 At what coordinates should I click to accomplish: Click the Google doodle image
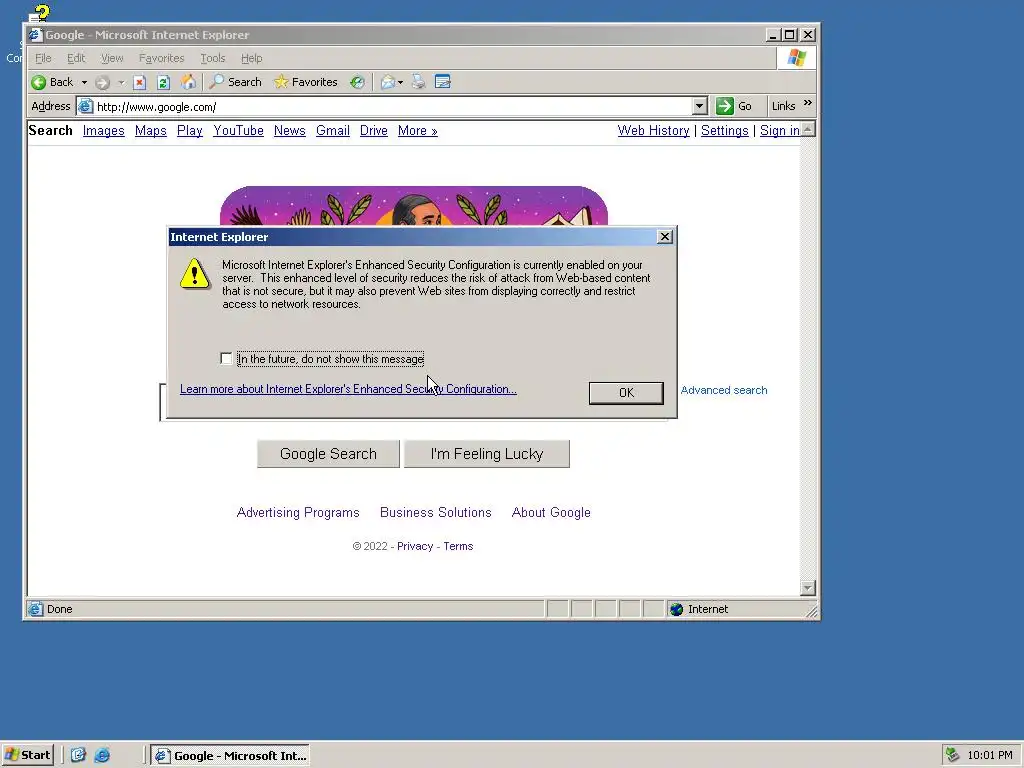click(x=414, y=205)
